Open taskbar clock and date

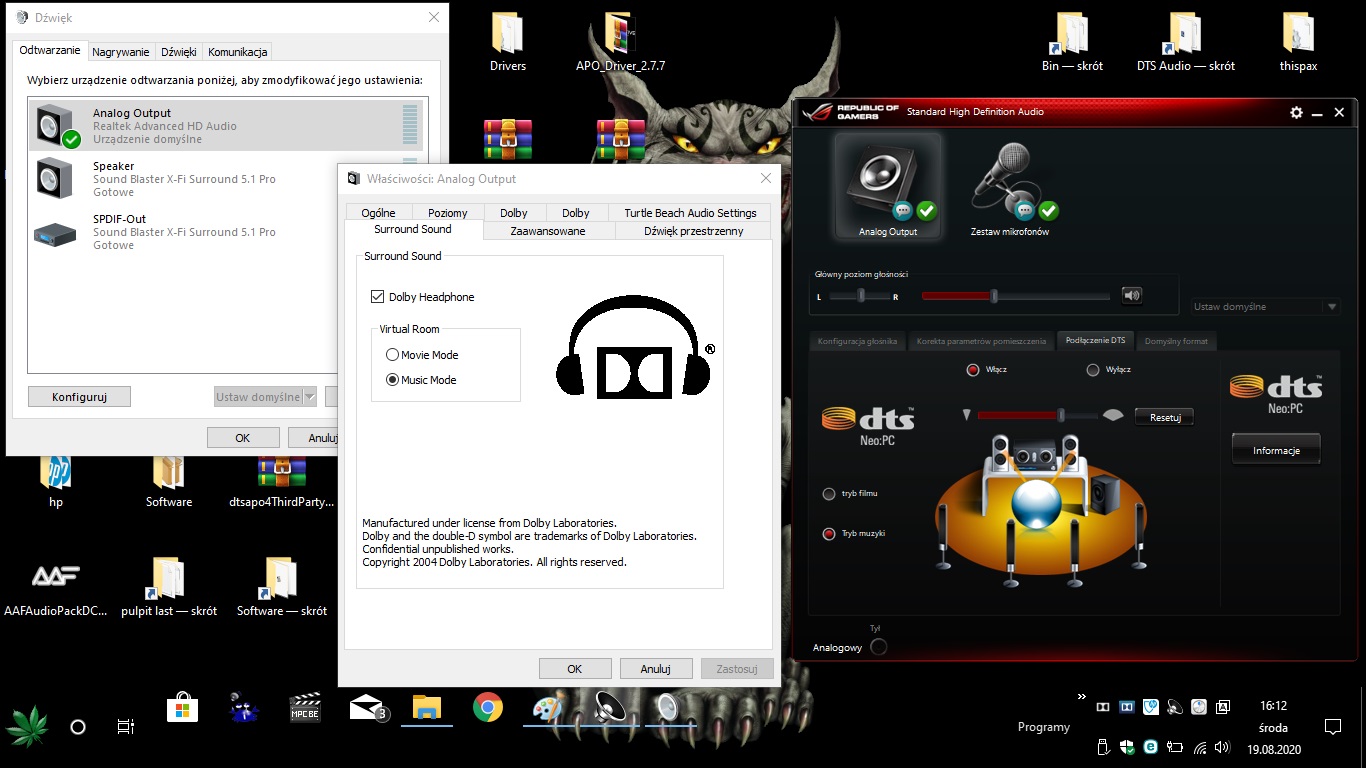tap(1274, 727)
